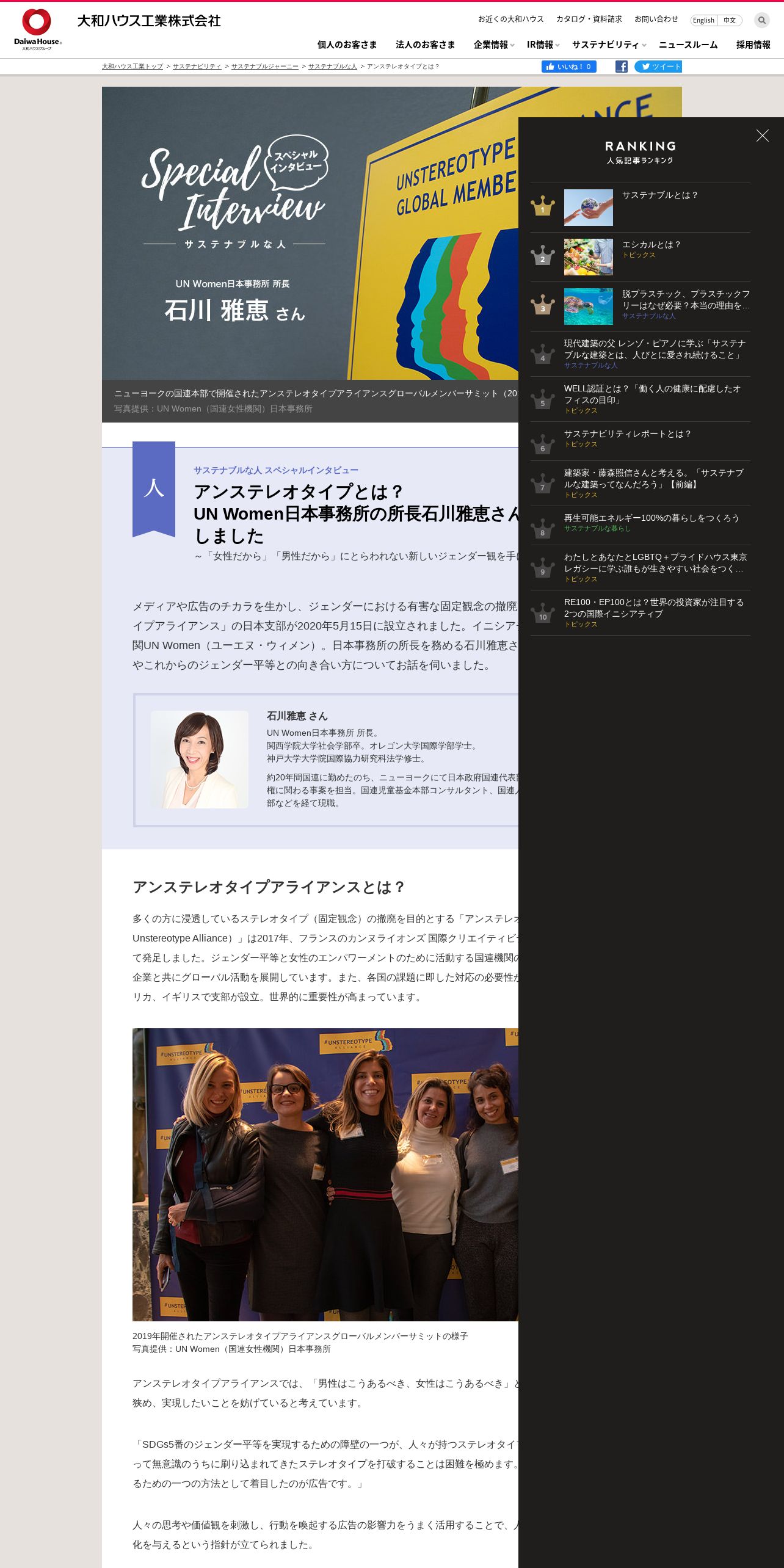Open ranking article RE100・EP100とは？

pyautogui.click(x=654, y=608)
